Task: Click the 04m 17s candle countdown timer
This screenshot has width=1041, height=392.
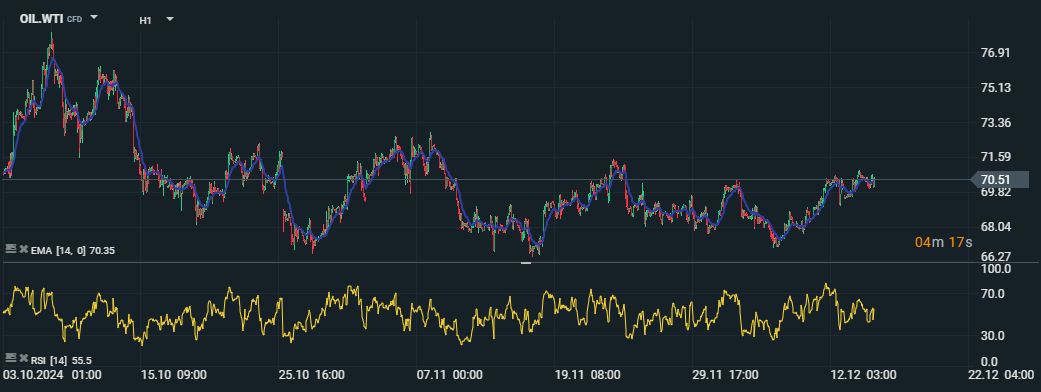Action: click(943, 243)
